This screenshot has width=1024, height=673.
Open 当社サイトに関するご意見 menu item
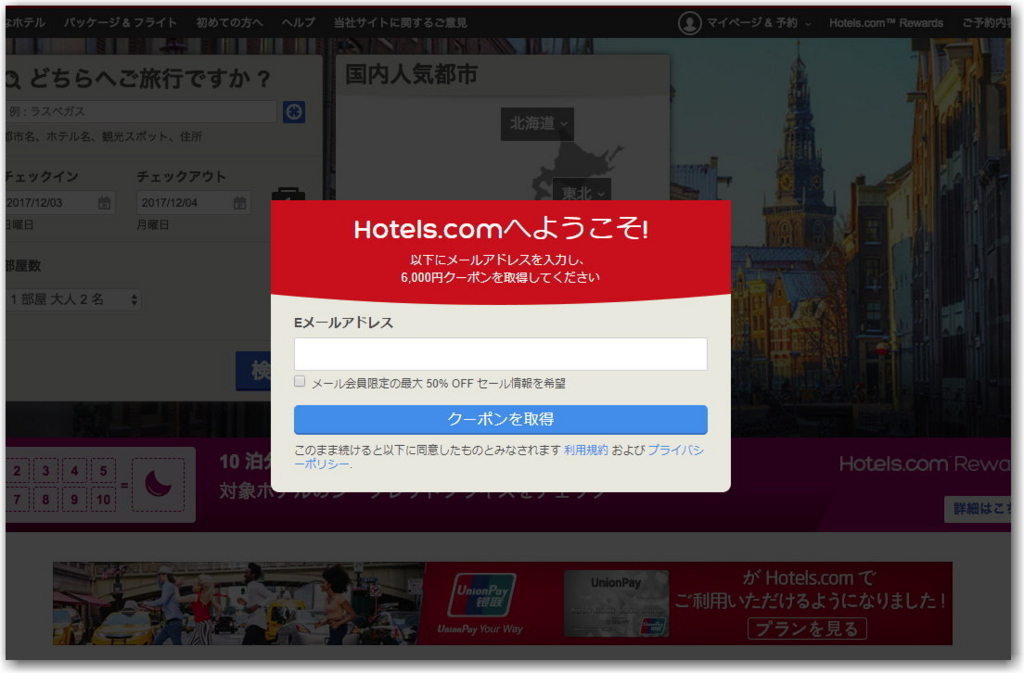click(x=400, y=23)
